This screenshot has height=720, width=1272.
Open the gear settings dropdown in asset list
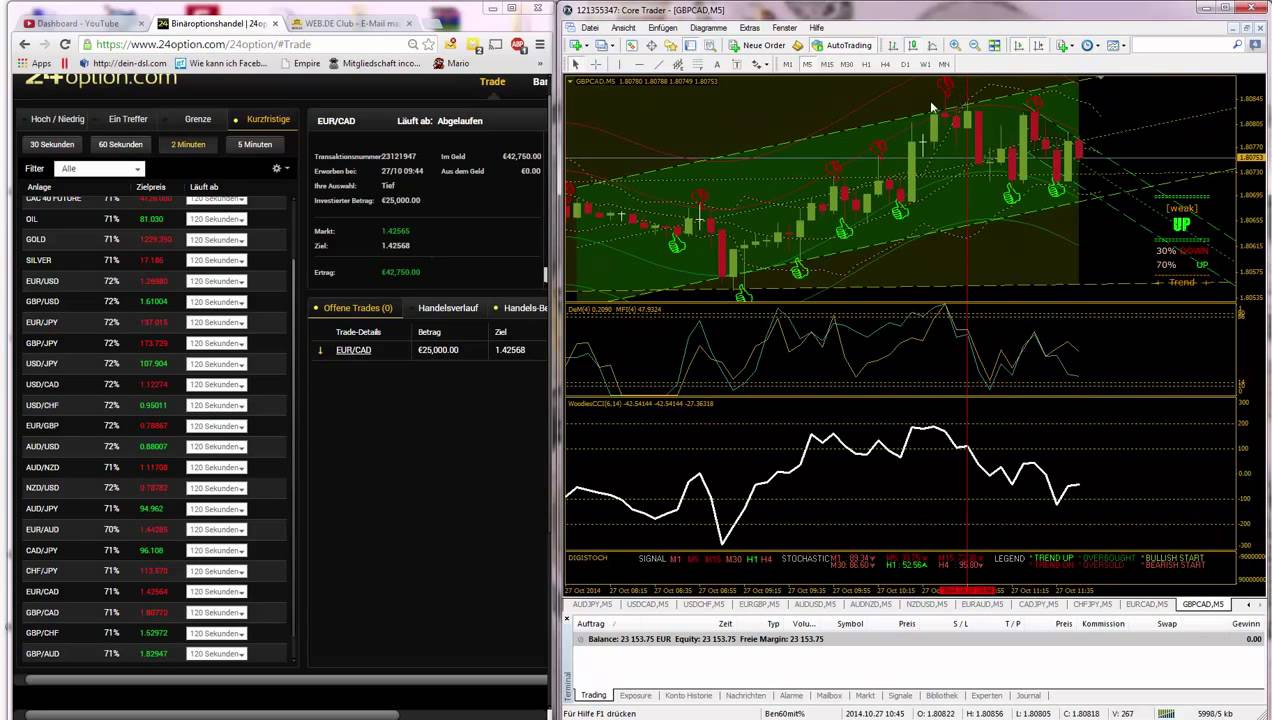pos(281,168)
